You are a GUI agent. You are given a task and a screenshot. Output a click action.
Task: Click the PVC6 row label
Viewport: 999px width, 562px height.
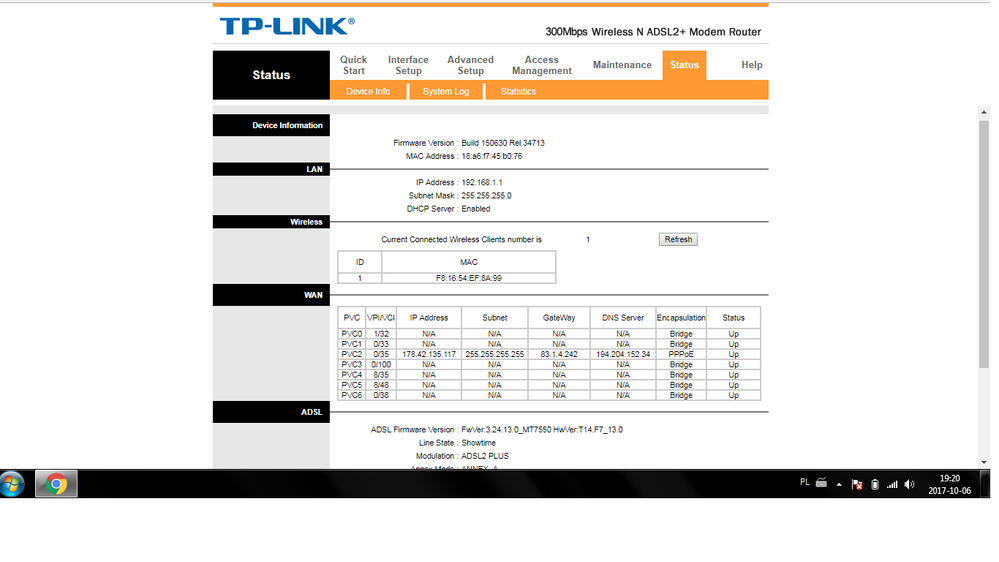coord(351,395)
